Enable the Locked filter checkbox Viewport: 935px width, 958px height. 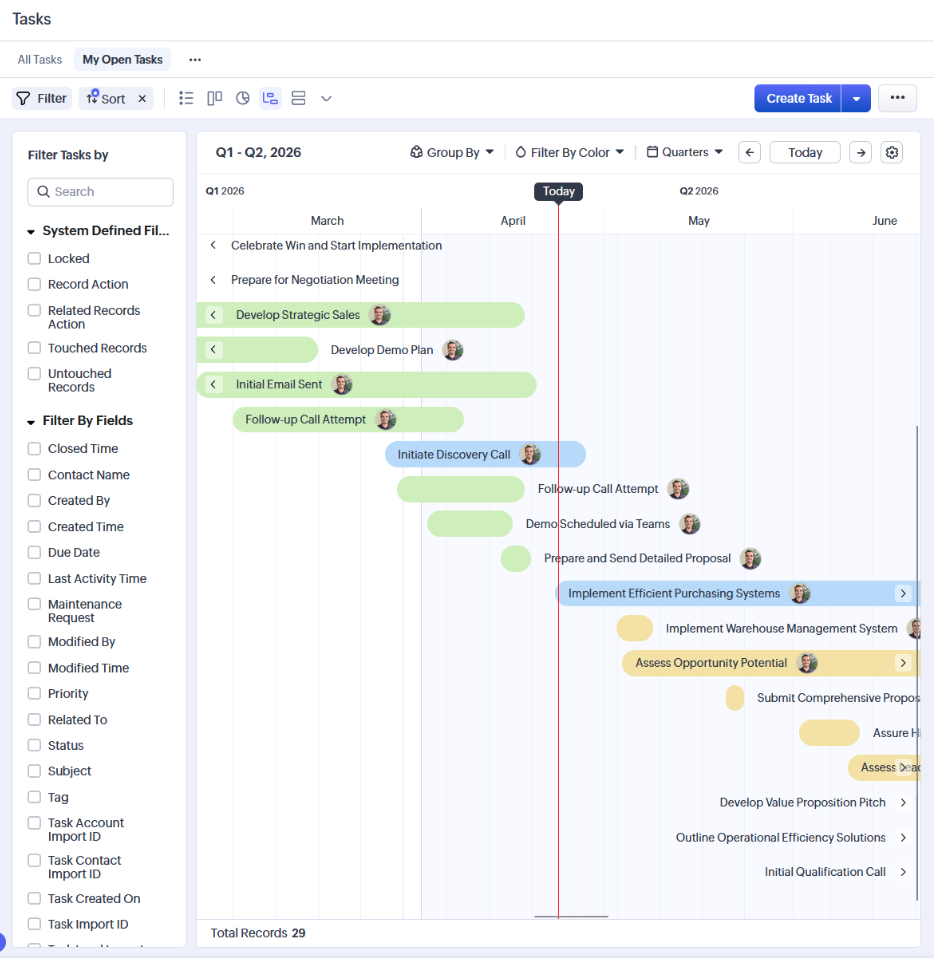[34, 259]
